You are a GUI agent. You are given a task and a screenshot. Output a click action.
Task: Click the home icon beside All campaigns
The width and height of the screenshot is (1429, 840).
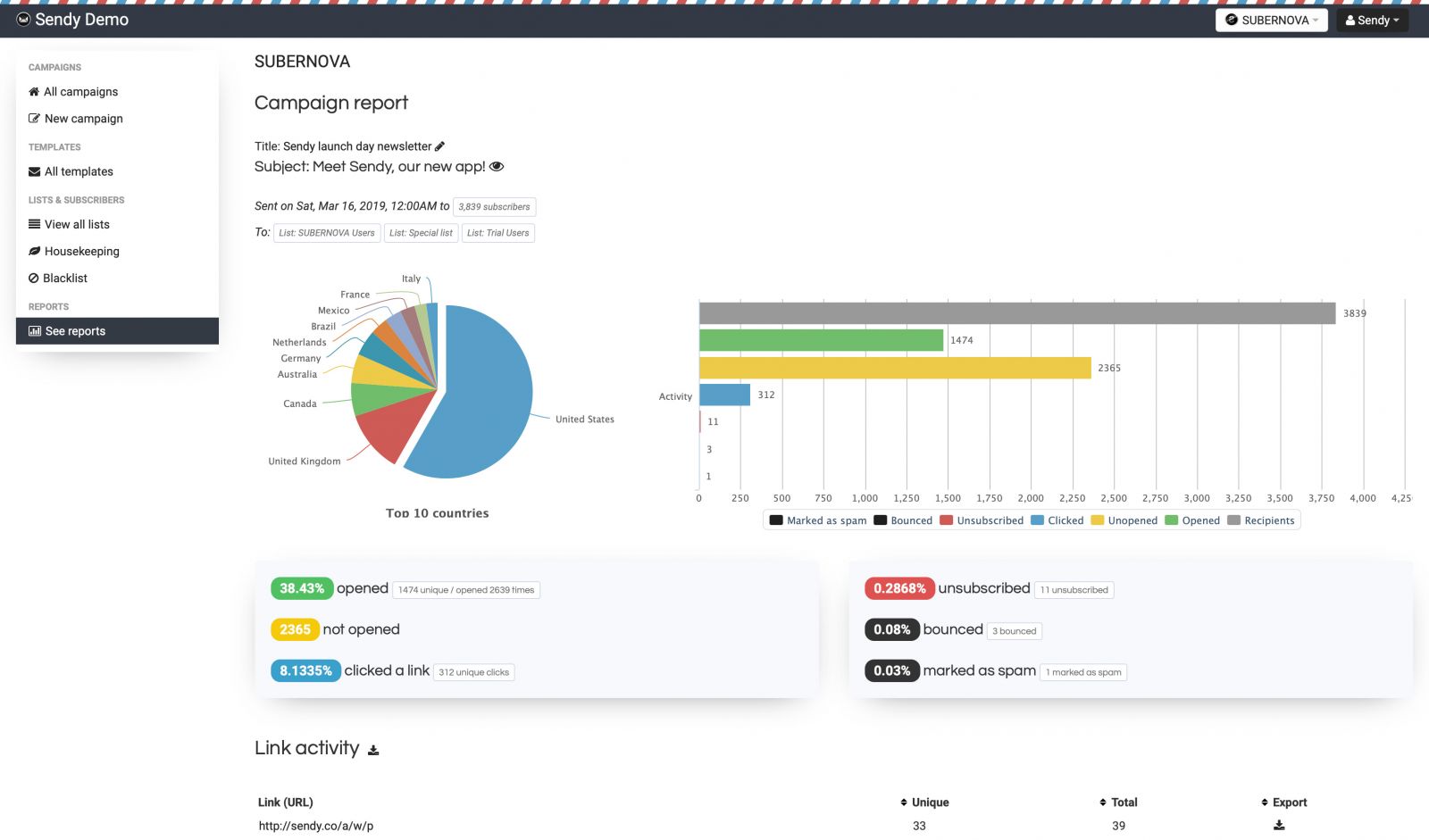click(x=34, y=92)
